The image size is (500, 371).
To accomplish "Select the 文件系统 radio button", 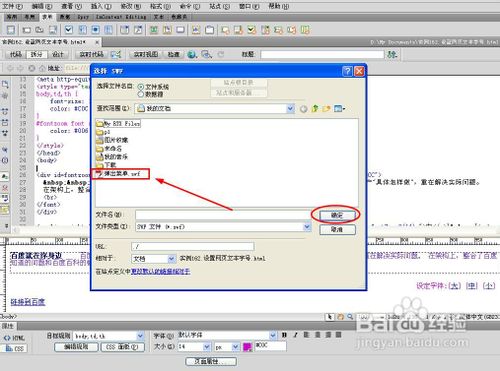I will [141, 87].
